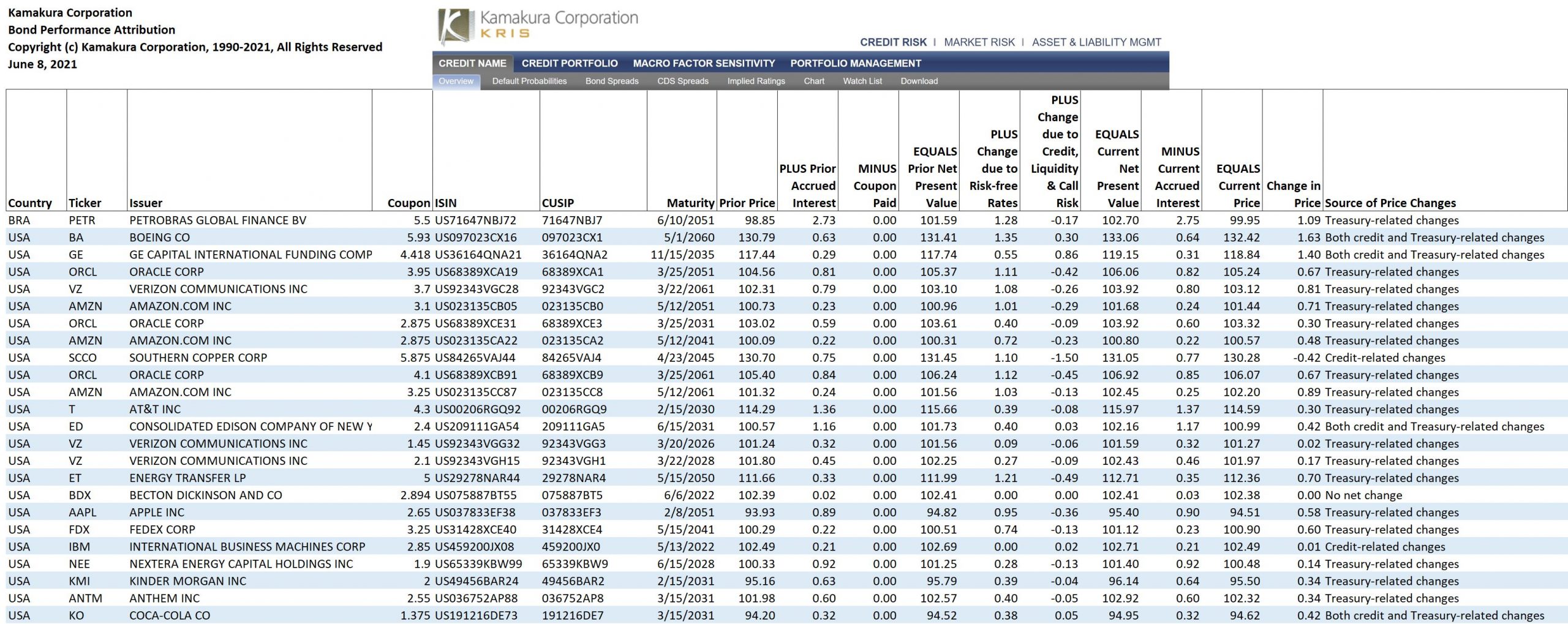Click the BDX ticker cell
This screenshot has width=1568, height=624.
(80, 495)
